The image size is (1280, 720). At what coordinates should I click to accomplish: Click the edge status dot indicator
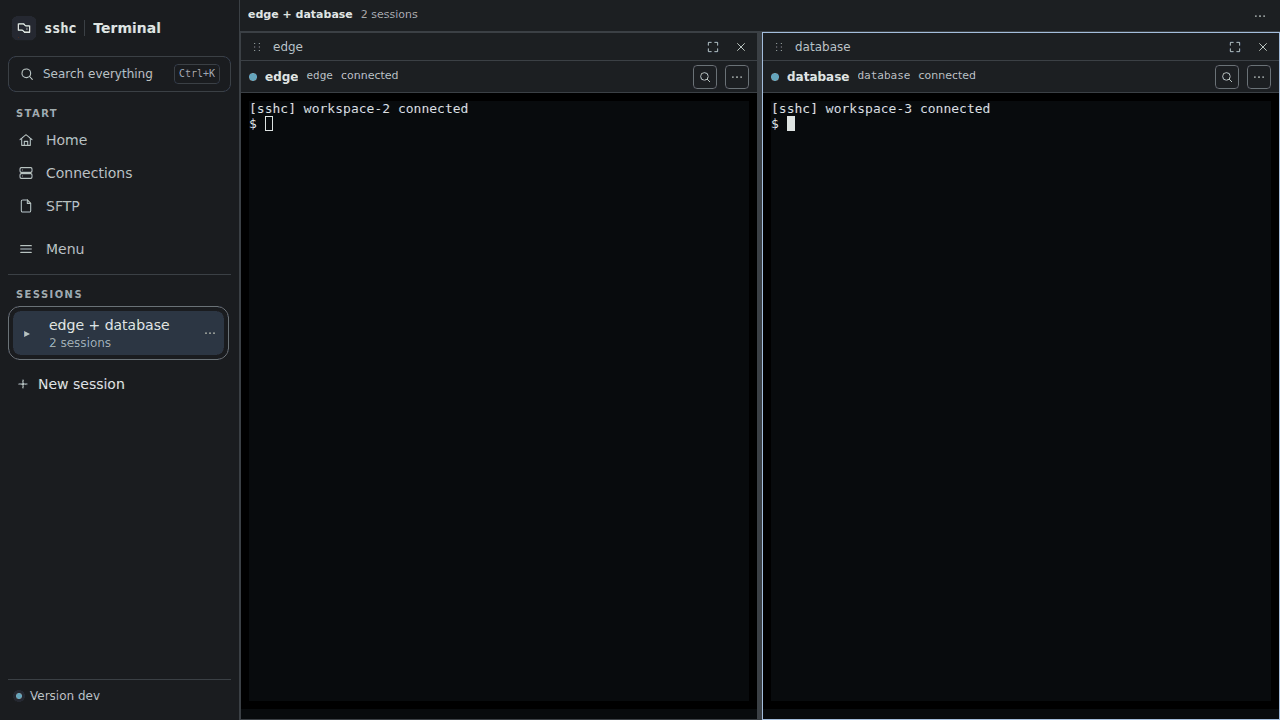coord(253,77)
